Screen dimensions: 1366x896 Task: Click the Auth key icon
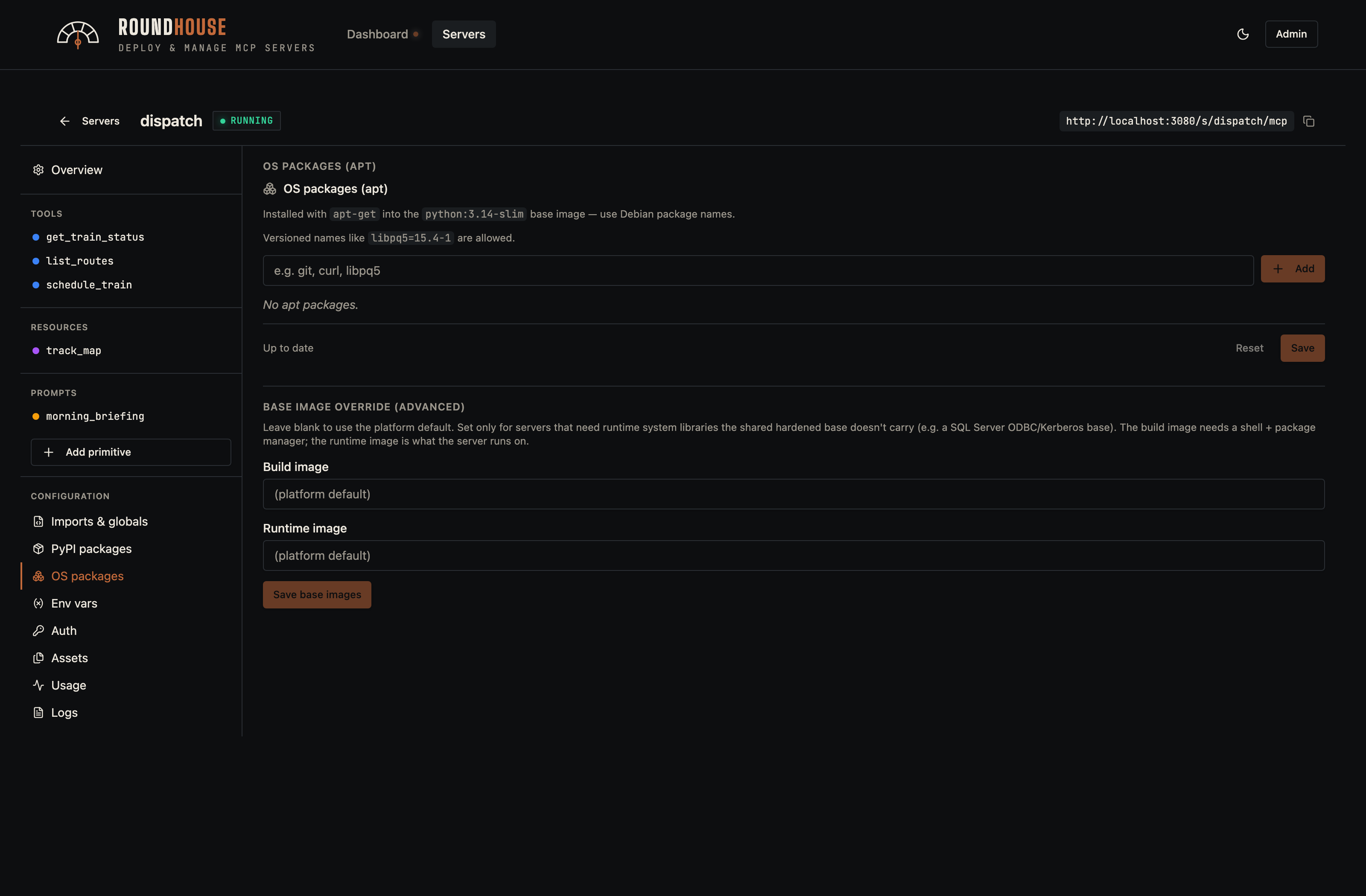[x=38, y=631]
